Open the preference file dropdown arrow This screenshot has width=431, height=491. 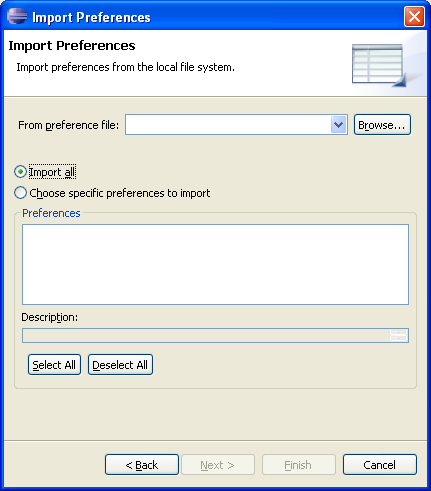click(x=338, y=125)
